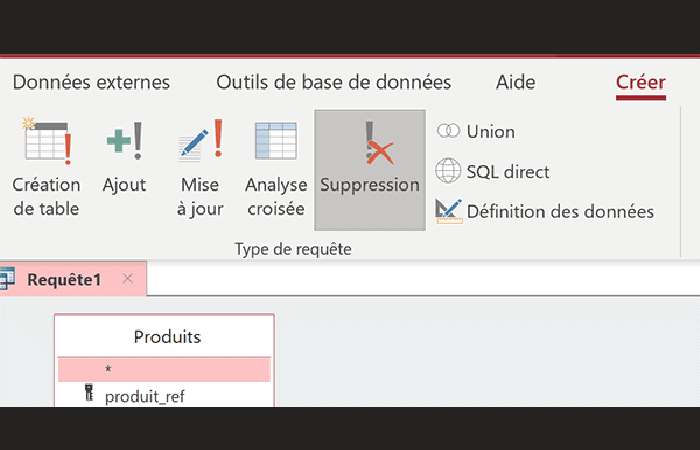Select the asterisk all-fields row in Produits
This screenshot has width=700, height=450.
(x=164, y=369)
